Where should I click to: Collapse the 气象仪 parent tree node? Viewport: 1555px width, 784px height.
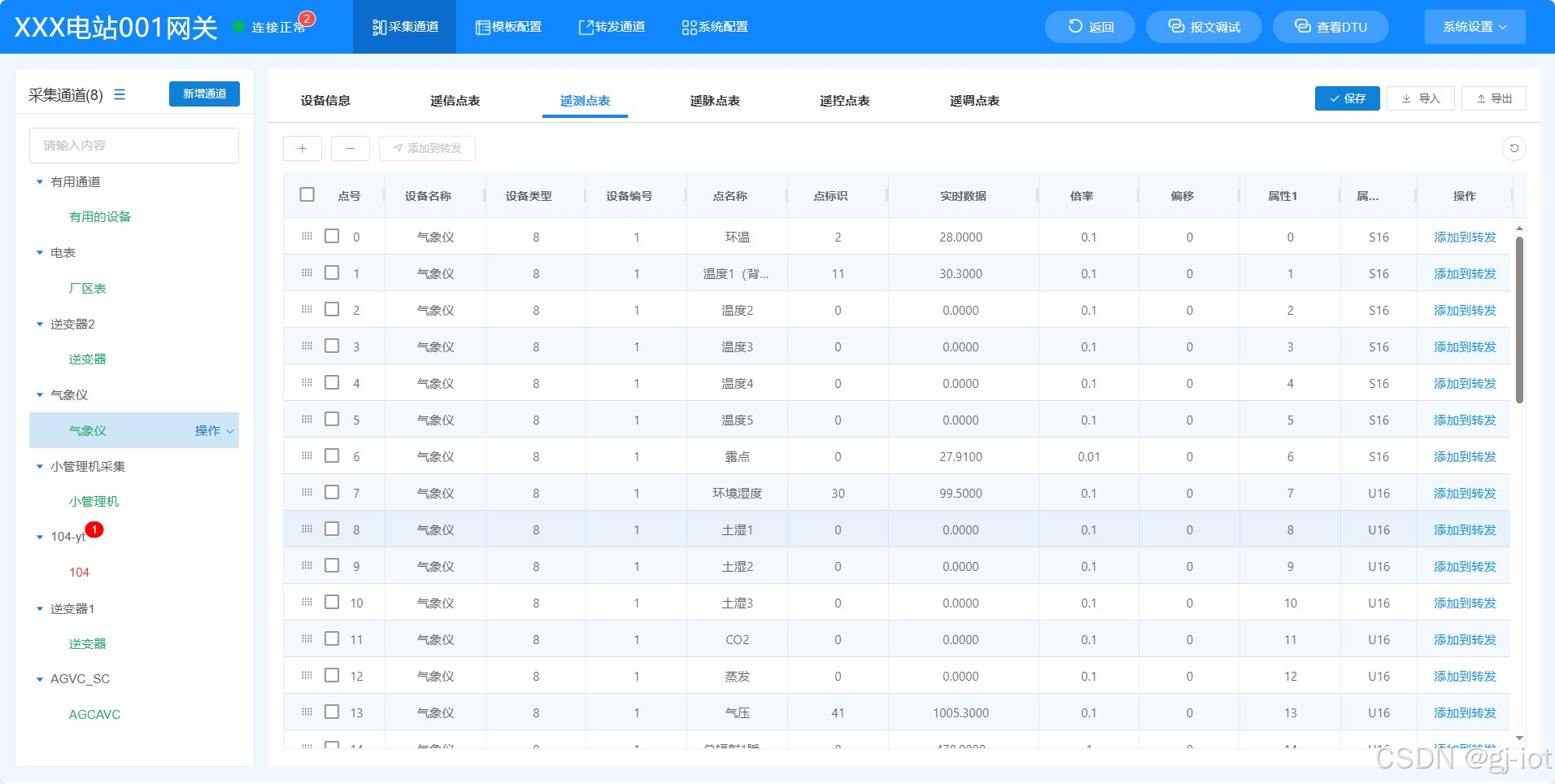[40, 395]
